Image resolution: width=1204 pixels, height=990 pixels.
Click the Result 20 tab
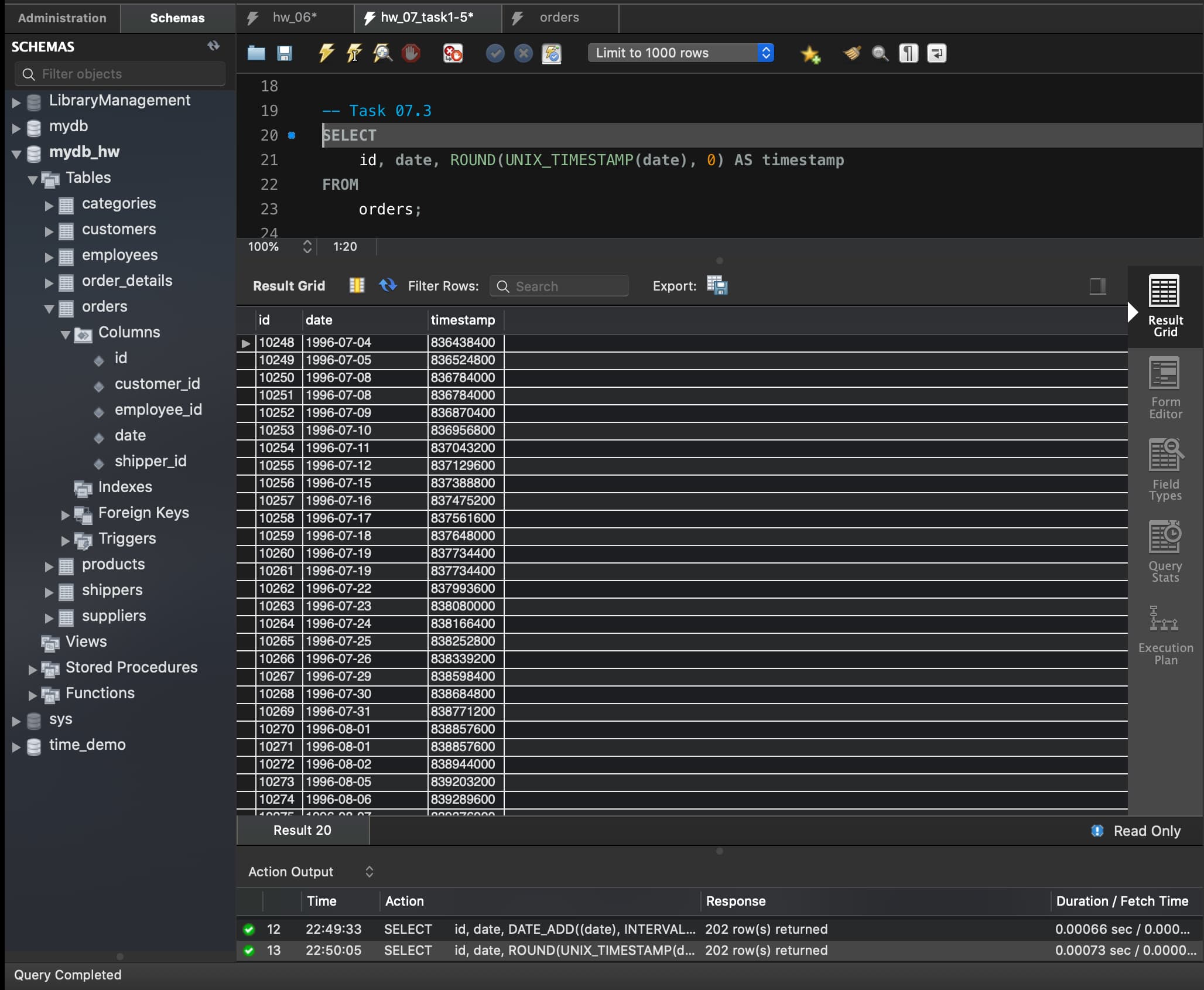[302, 830]
